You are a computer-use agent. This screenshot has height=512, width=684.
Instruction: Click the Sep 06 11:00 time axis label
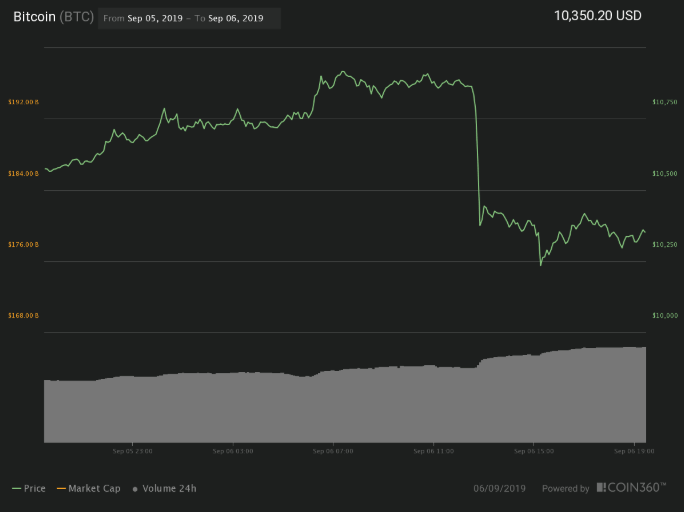coord(434,451)
